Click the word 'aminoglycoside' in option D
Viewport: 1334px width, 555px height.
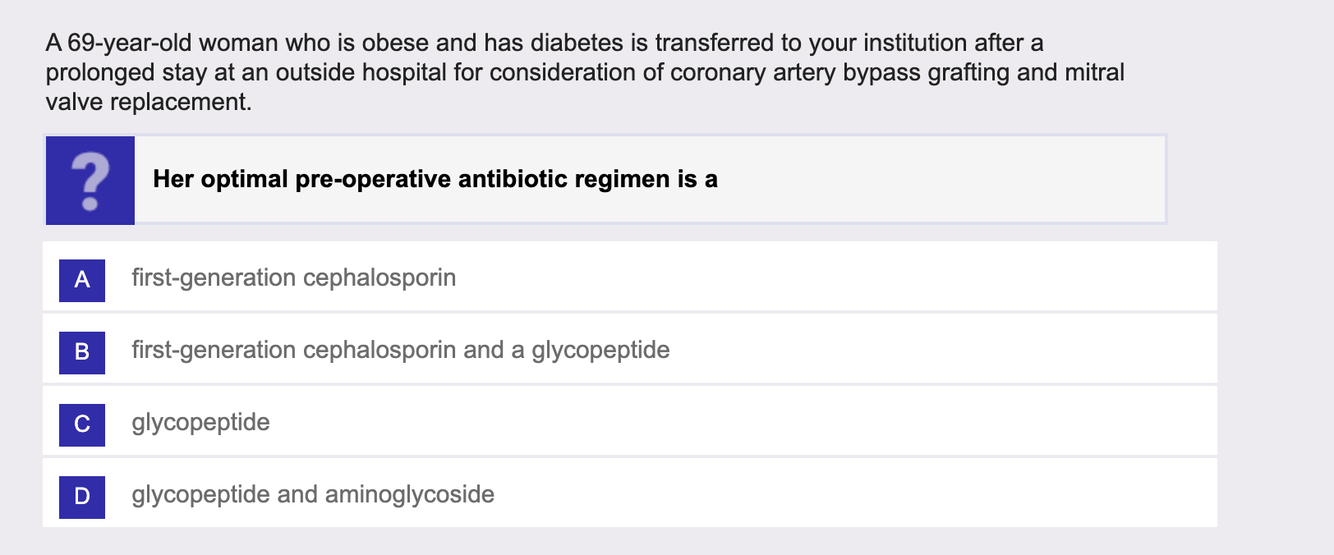point(420,494)
